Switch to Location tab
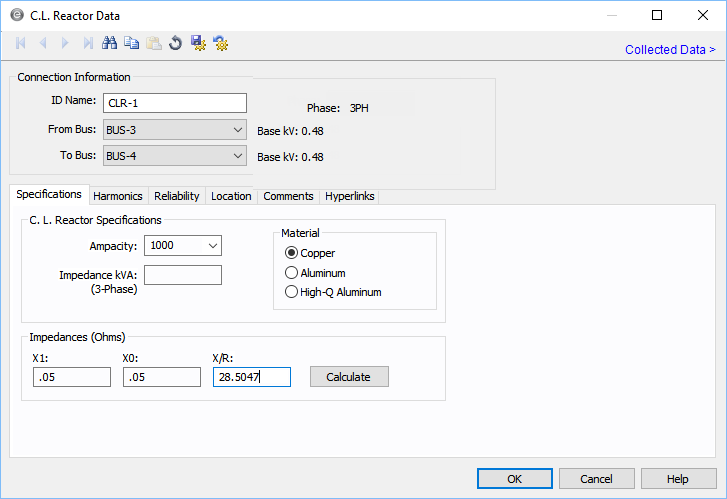 pyautogui.click(x=231, y=196)
